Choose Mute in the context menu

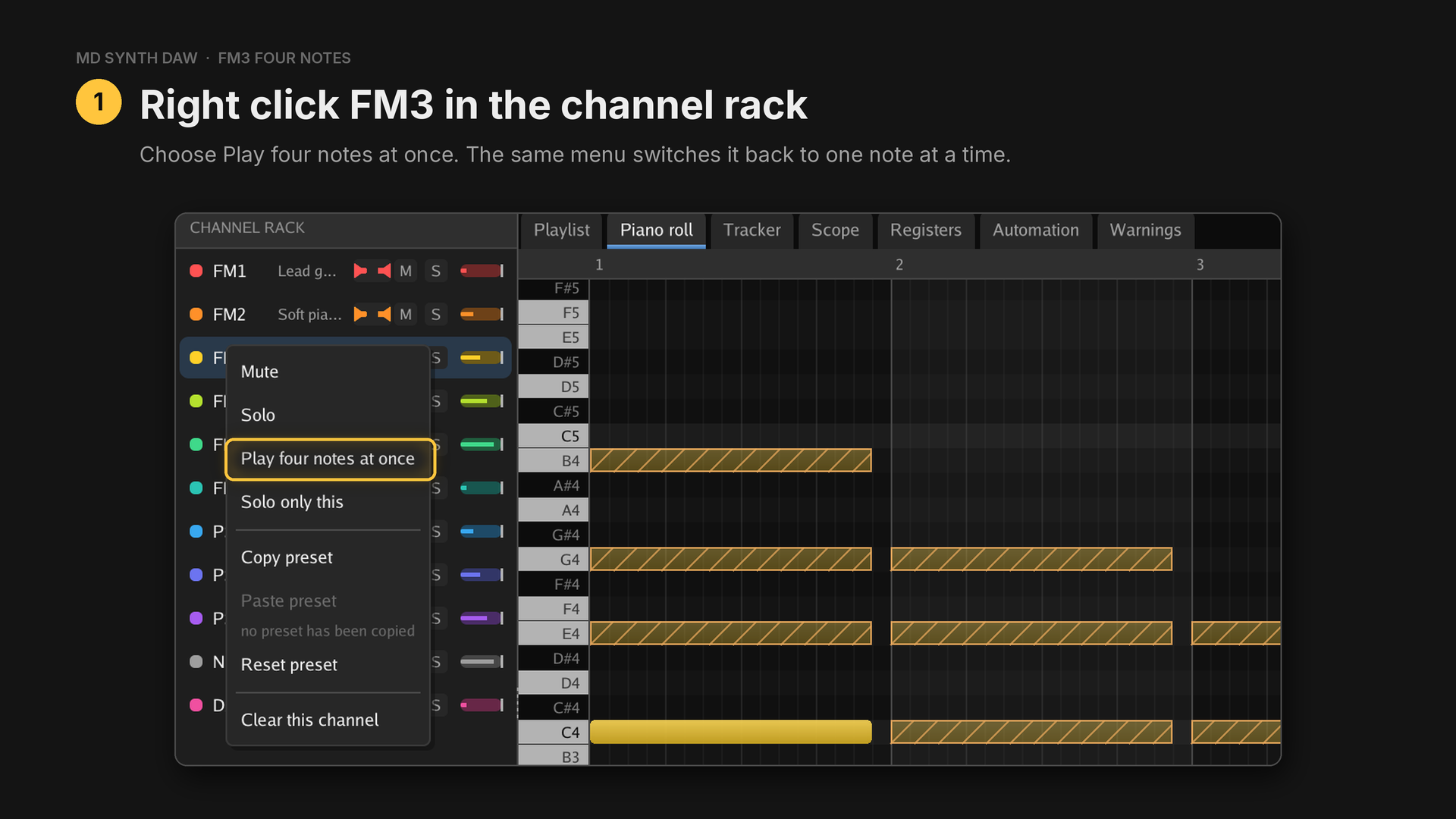[328, 372]
